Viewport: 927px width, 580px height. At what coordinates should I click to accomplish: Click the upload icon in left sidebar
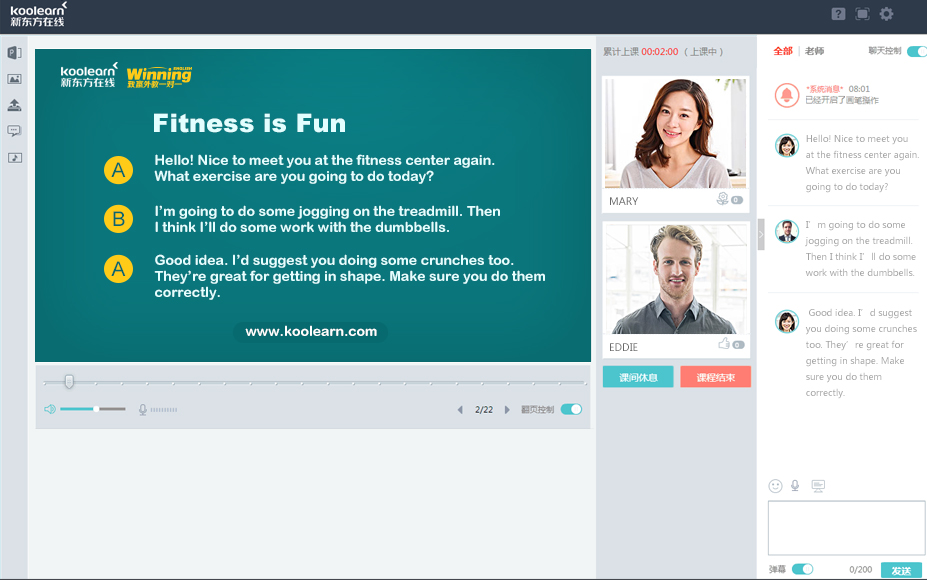(x=14, y=105)
